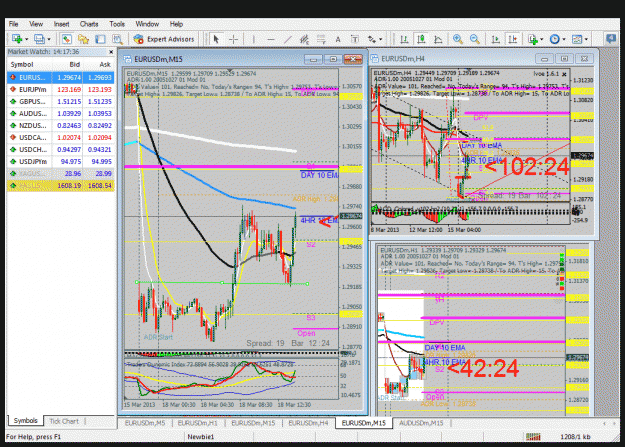Expand the Templates dropdown arrow
Screen dimensions: 625x447
click(586, 39)
